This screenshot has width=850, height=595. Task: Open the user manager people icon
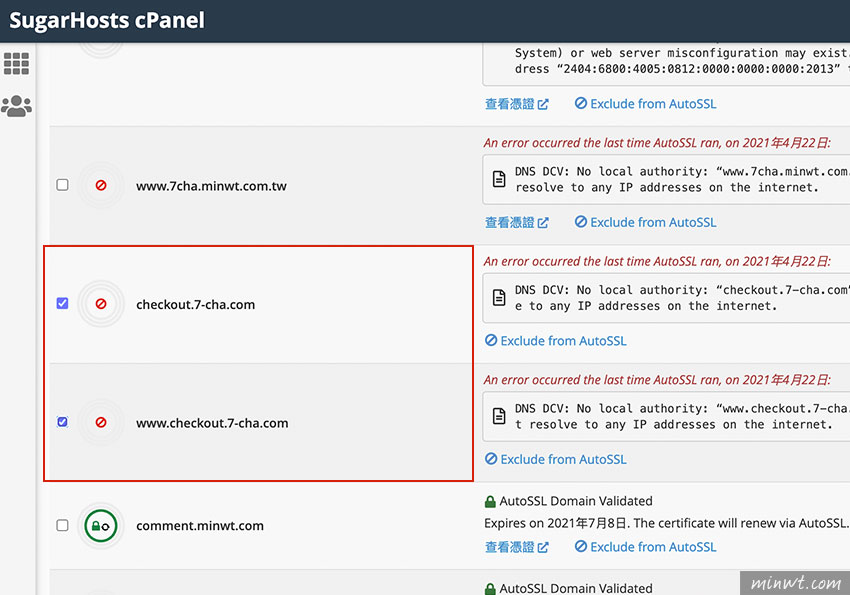(16, 106)
